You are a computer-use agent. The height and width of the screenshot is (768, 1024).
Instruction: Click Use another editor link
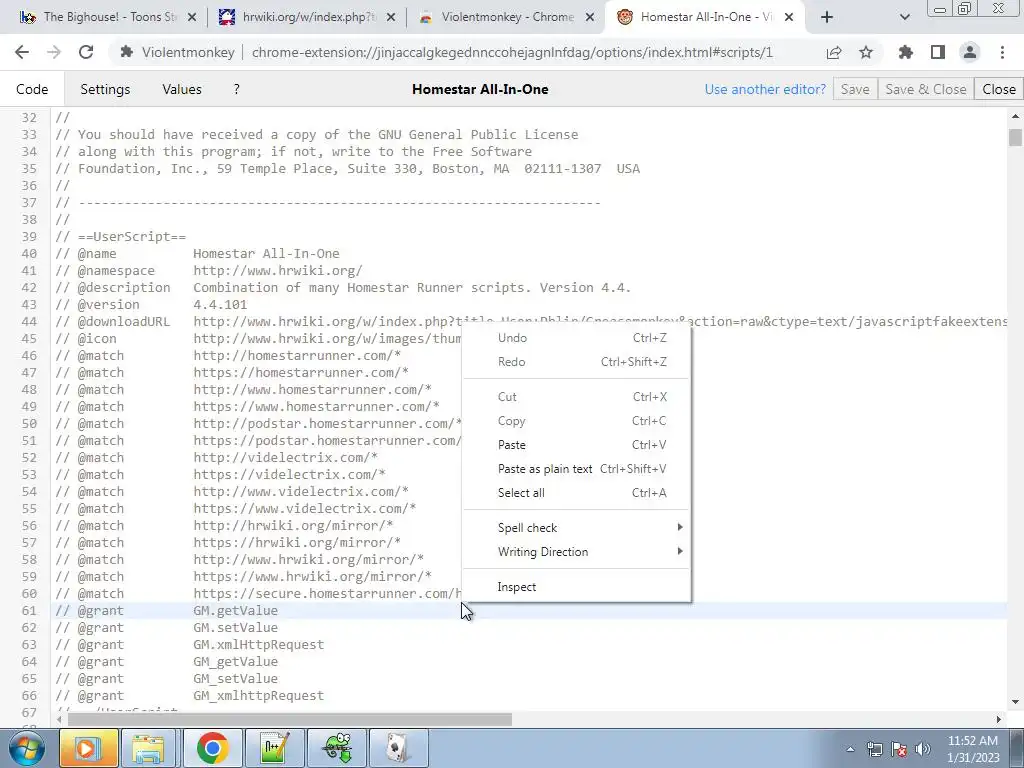(765, 89)
